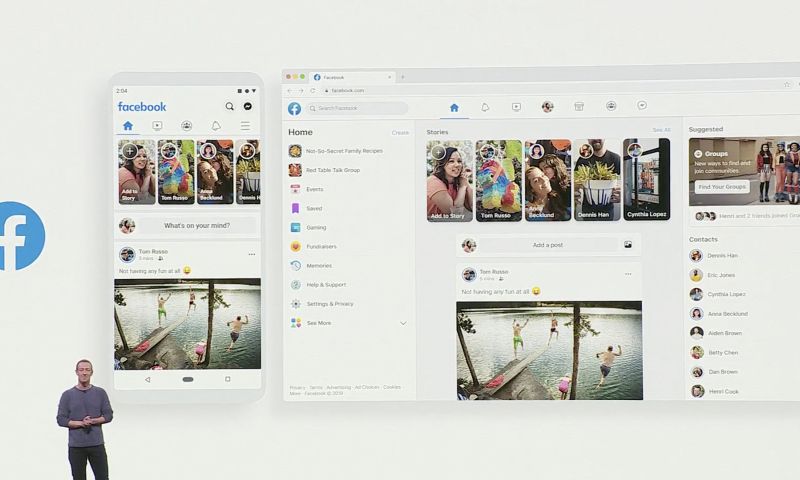Open Red Table Talk Group
Image resolution: width=800 pixels, height=480 pixels.
[325, 170]
